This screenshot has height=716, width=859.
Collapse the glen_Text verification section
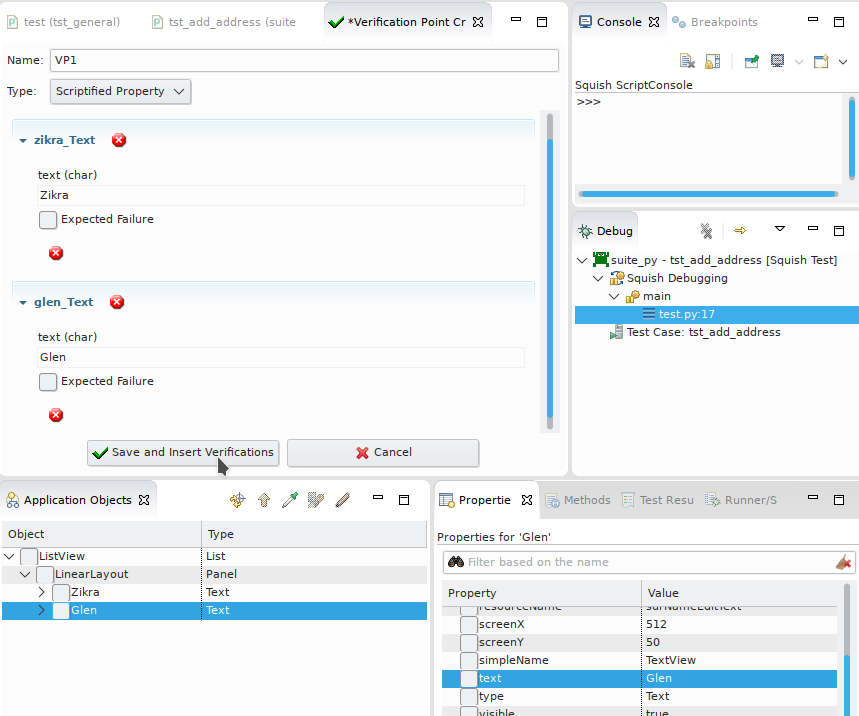tap(23, 303)
